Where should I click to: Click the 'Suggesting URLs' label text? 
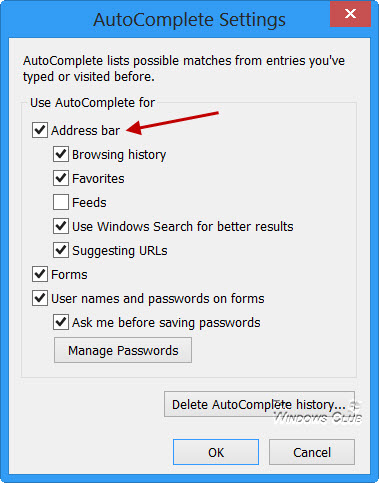pos(120,251)
